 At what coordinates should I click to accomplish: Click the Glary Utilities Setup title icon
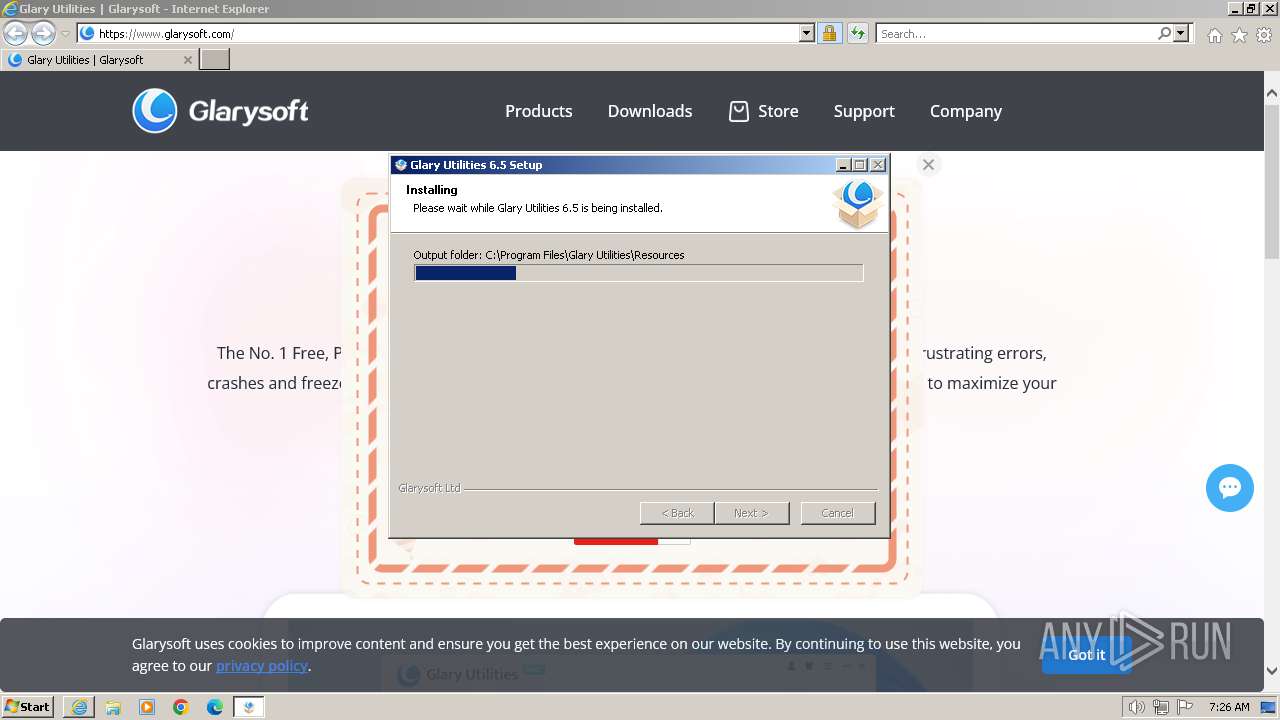point(401,165)
